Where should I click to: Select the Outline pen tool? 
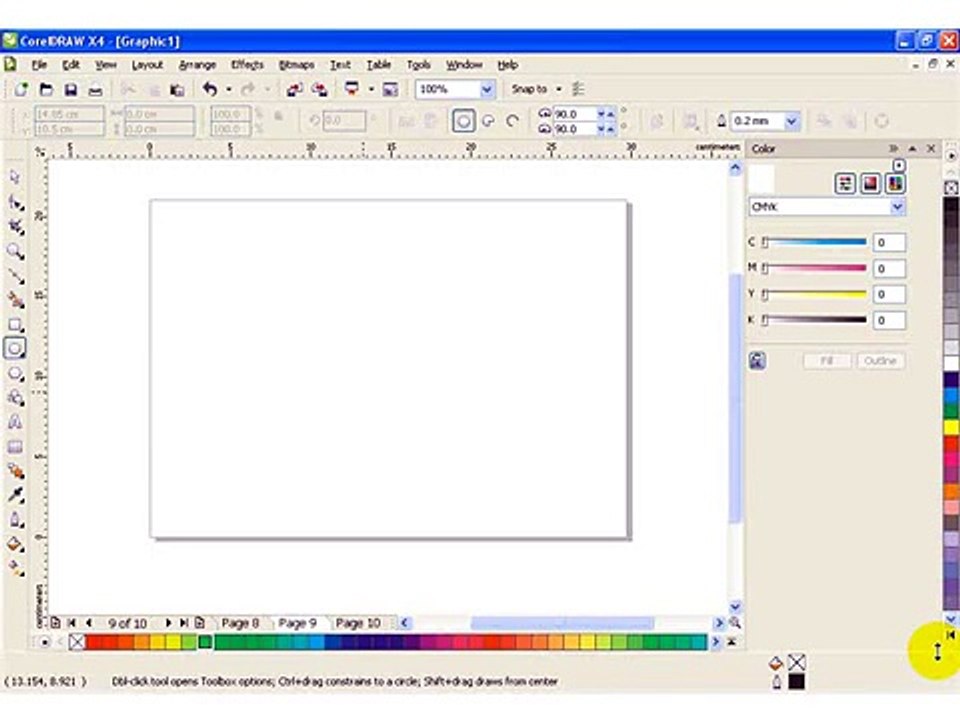15,519
